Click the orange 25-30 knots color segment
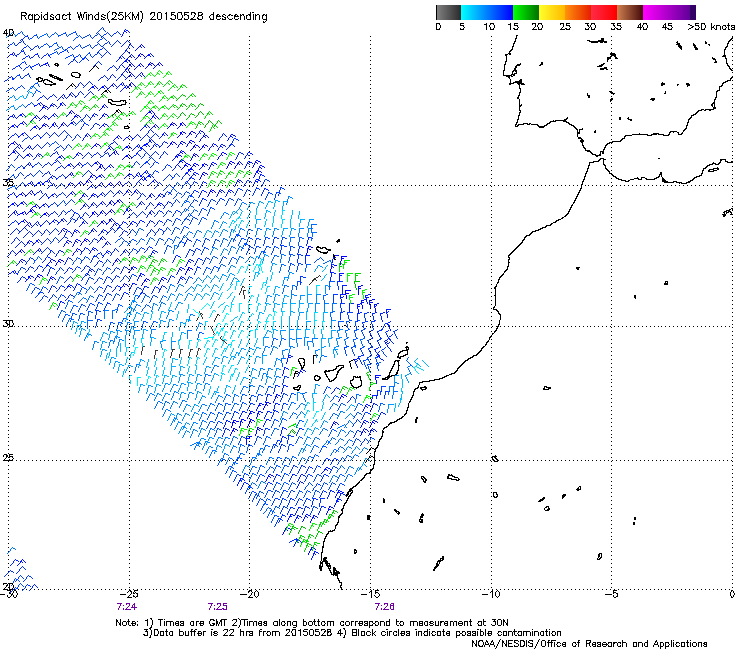The height and width of the screenshot is (650, 740). 578,12
